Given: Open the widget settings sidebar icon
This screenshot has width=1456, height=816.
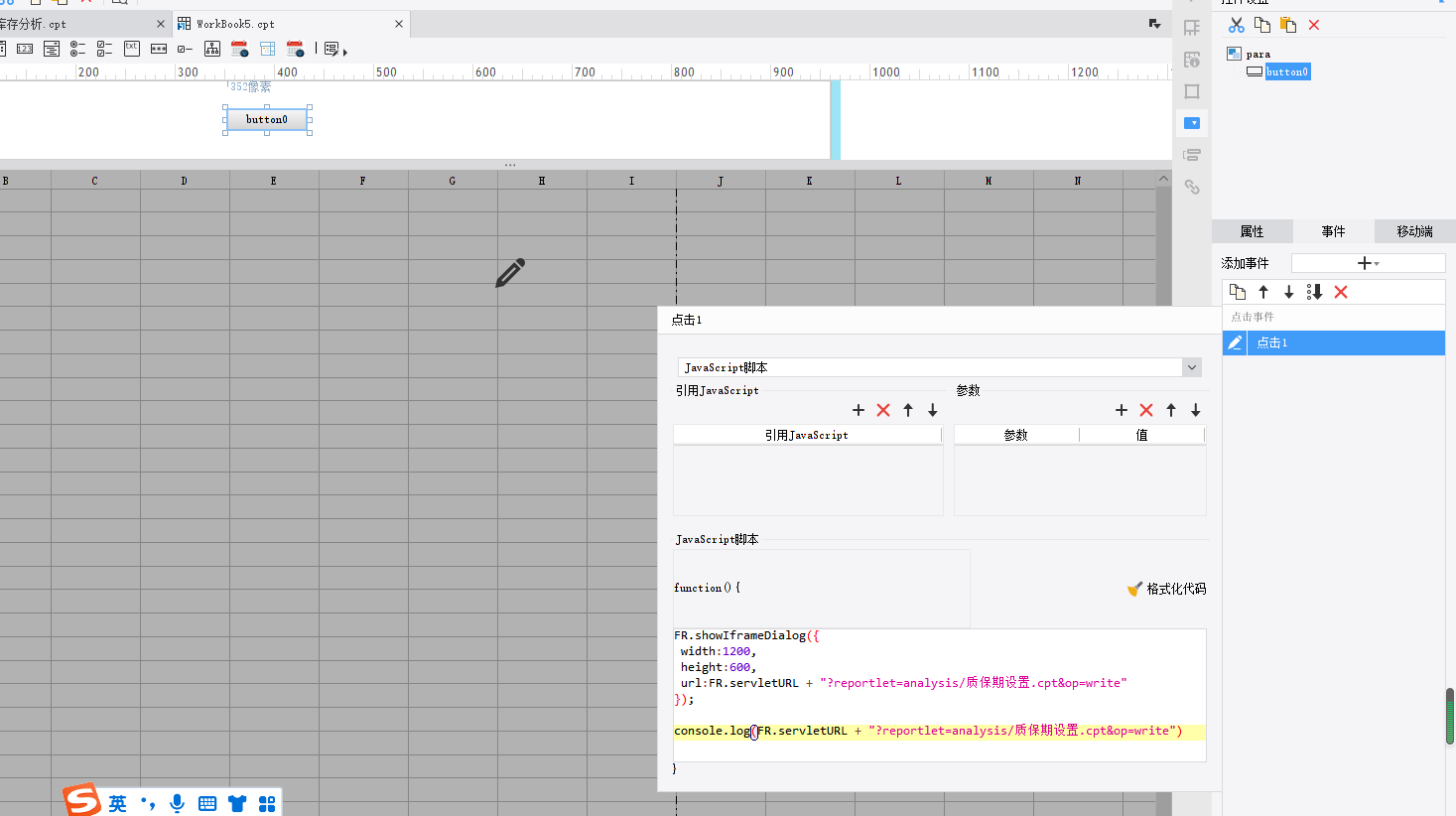Looking at the screenshot, I should [x=1192, y=123].
